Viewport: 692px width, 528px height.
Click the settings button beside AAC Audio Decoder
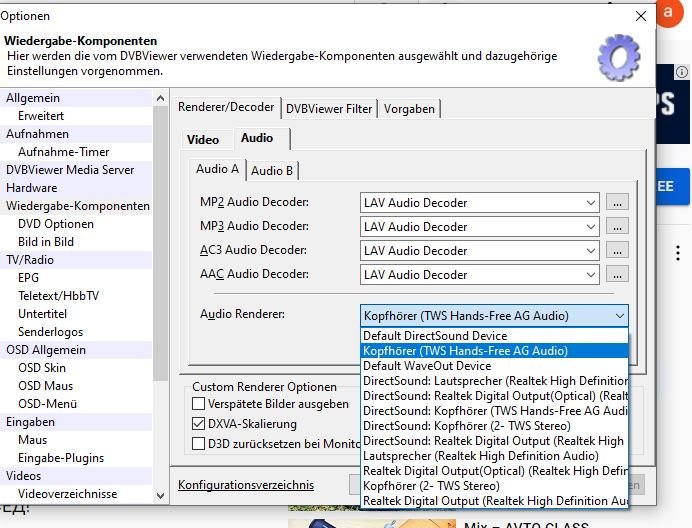coord(618,275)
